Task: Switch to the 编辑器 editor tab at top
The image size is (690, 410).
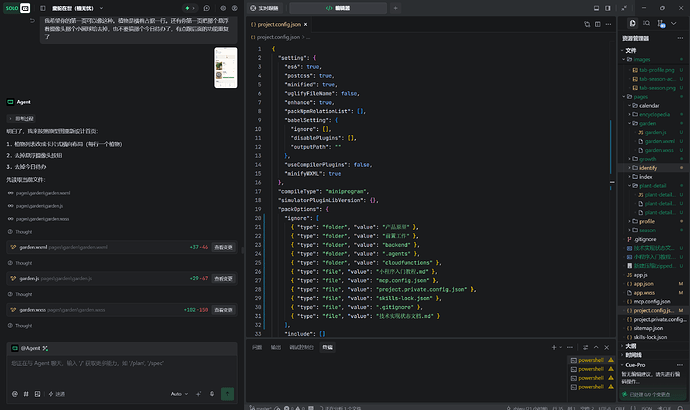Action: pos(338,8)
